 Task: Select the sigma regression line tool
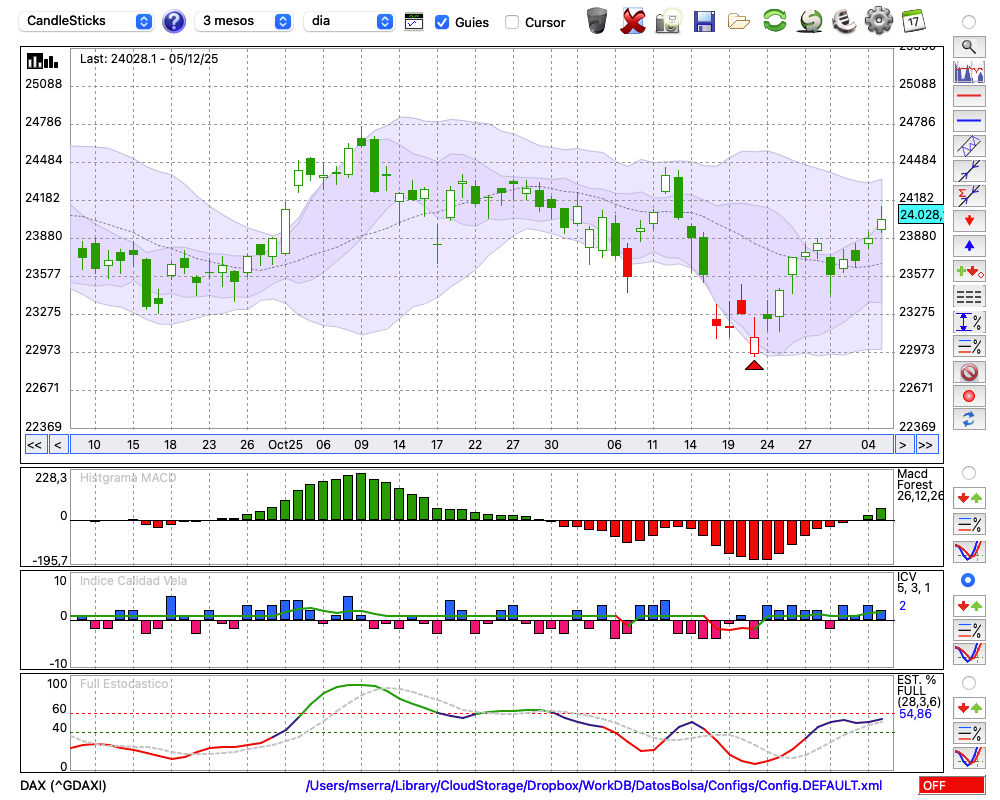969,196
